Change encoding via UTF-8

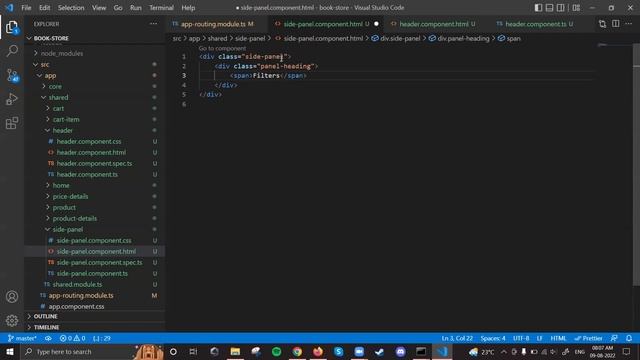pos(521,338)
